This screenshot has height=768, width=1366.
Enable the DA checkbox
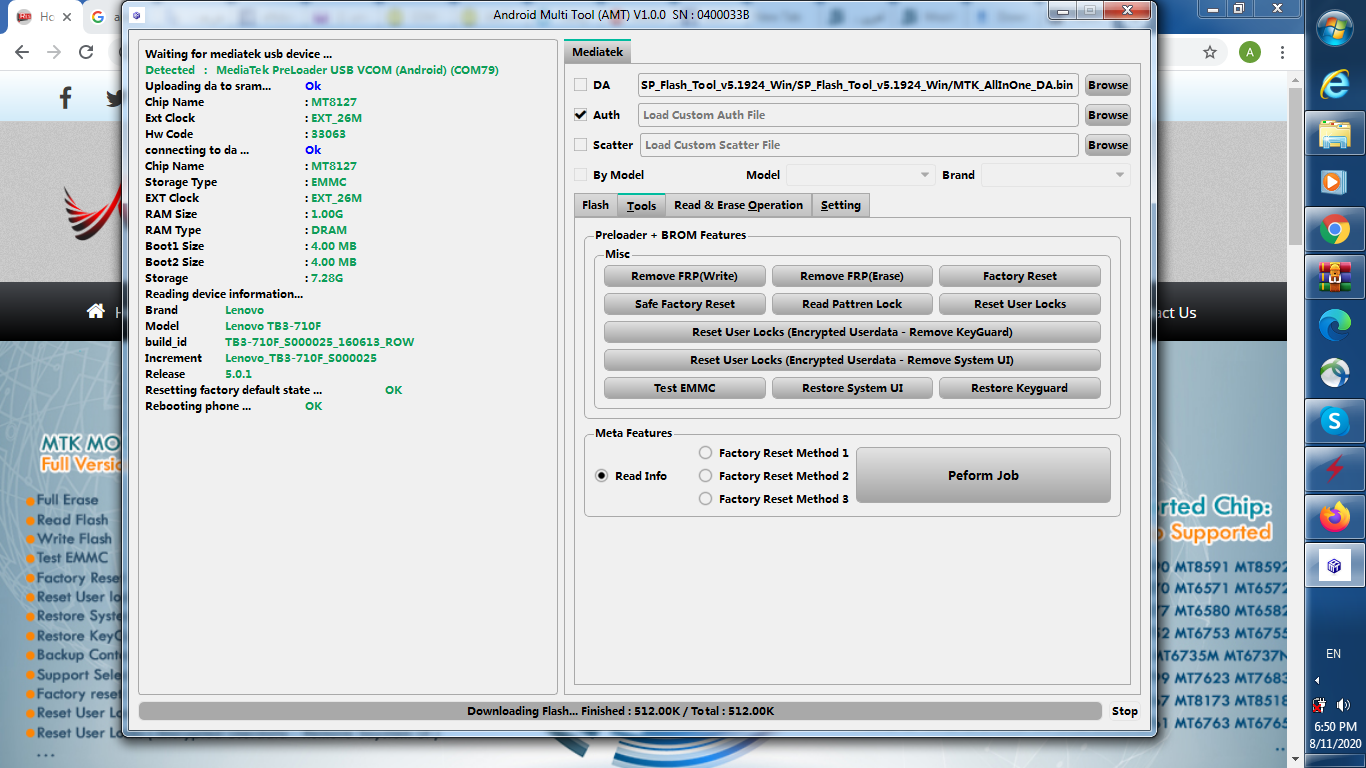581,85
